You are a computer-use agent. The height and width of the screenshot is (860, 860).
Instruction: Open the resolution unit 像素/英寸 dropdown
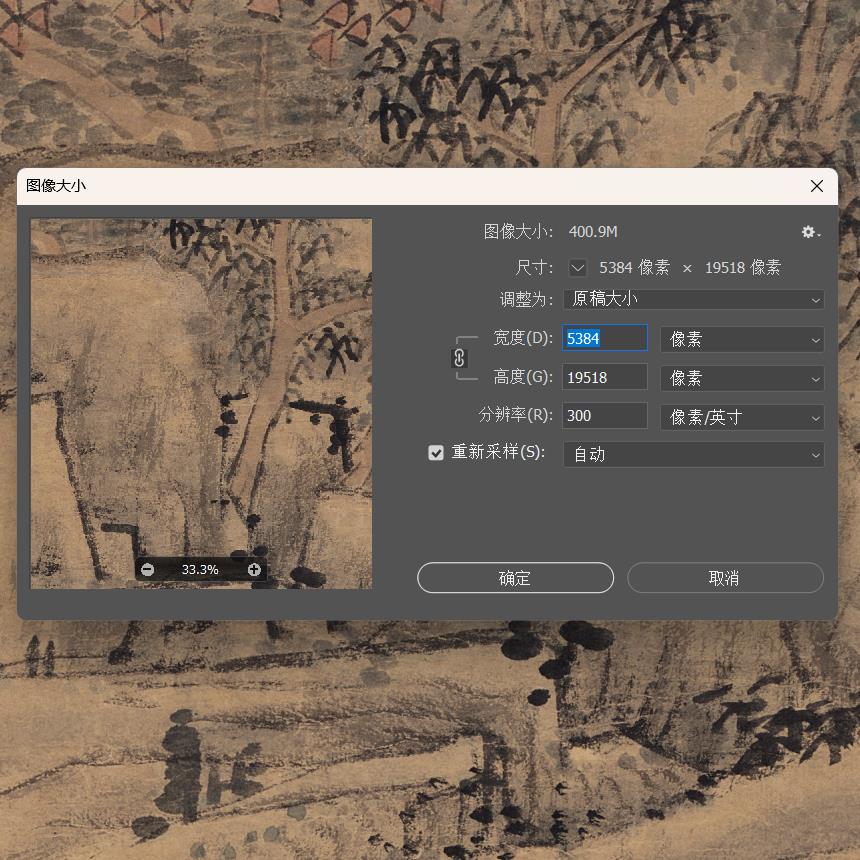(x=742, y=417)
